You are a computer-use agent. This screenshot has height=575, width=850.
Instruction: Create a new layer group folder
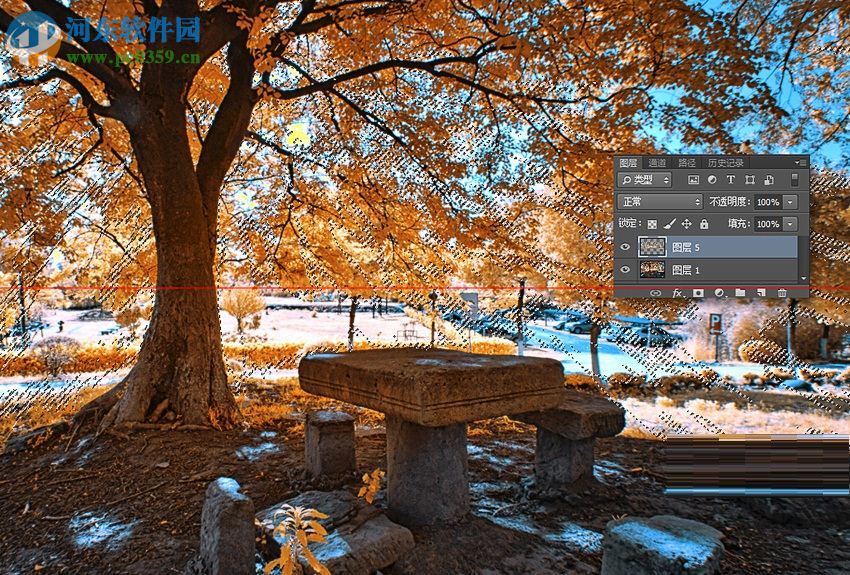[x=740, y=293]
